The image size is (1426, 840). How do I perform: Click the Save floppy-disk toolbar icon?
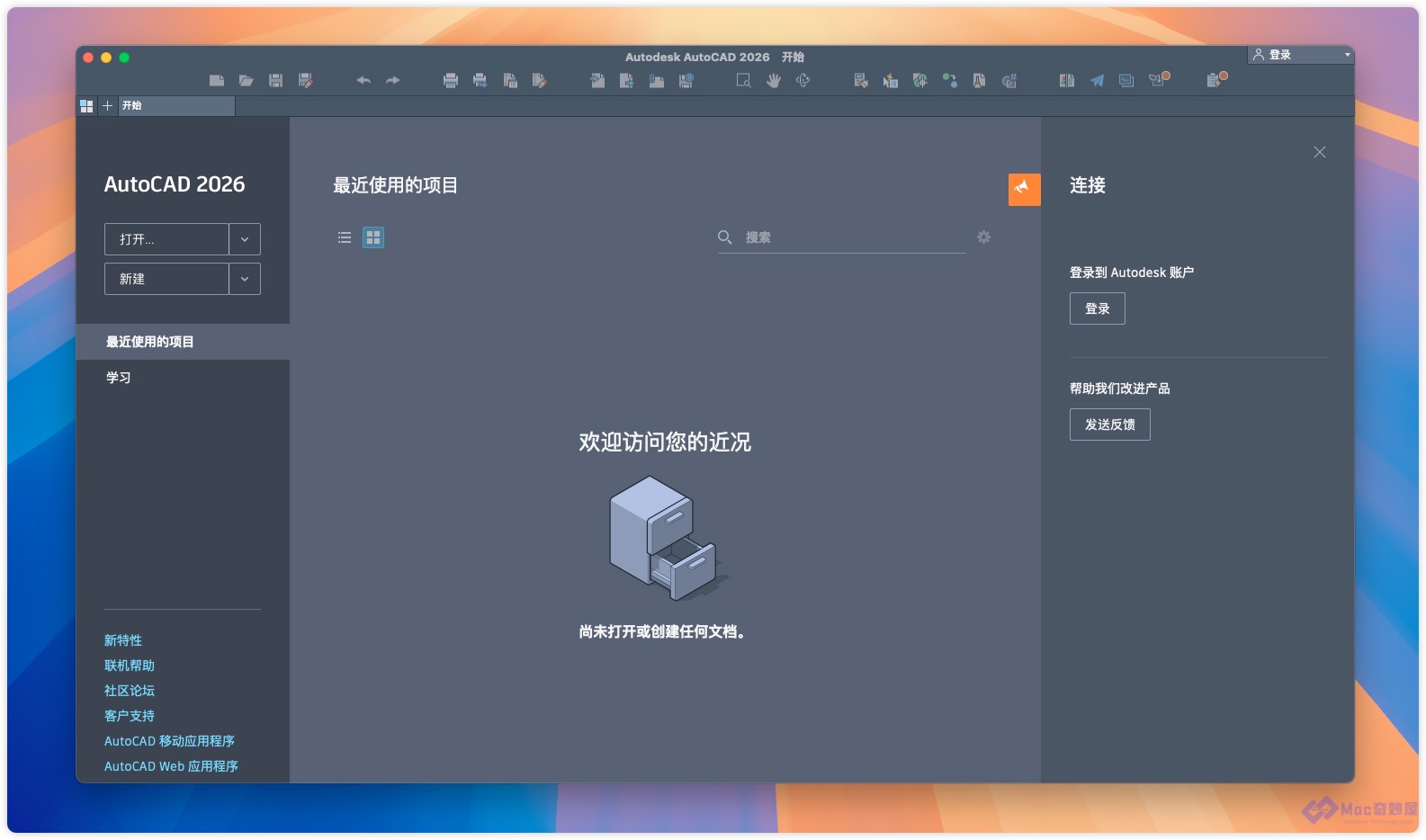[x=276, y=80]
